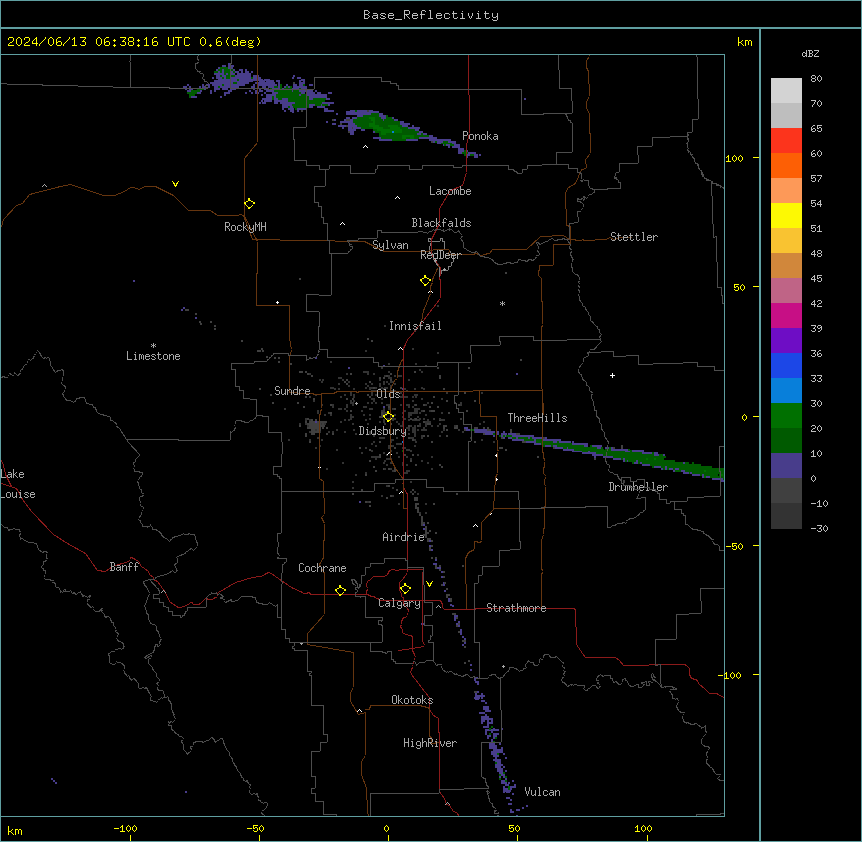
Task: Click the -100 tick on bottom axis
Action: 125,828
